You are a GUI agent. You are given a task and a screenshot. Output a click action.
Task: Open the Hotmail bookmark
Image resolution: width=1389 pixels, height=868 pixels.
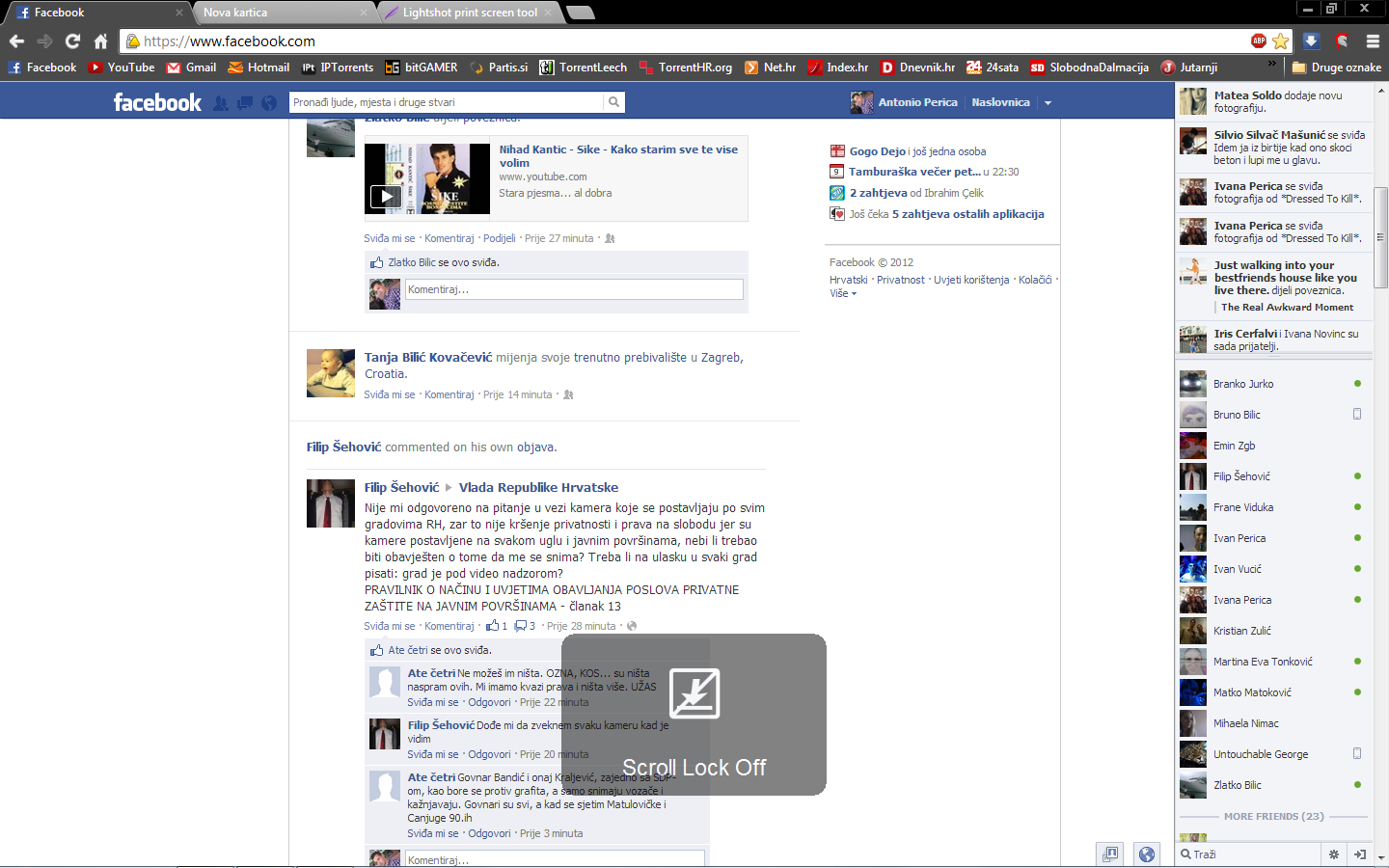pos(259,68)
